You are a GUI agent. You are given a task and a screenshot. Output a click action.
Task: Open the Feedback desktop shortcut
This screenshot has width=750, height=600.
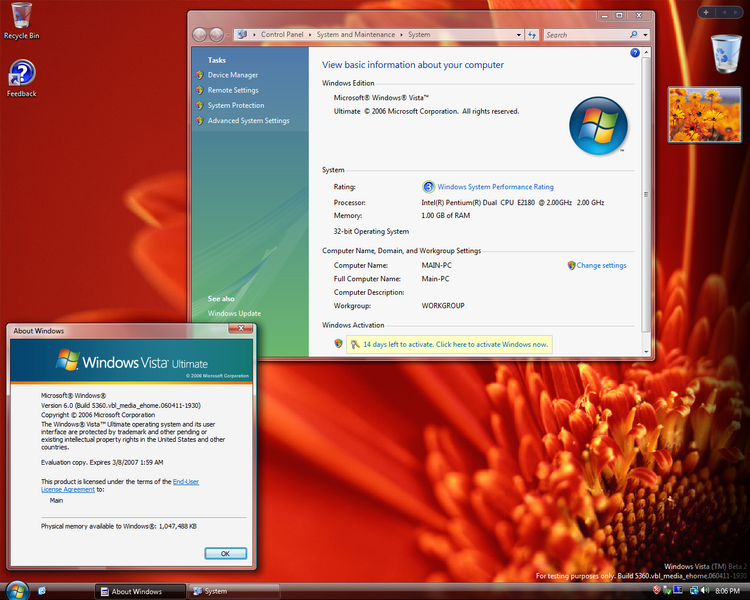[22, 78]
